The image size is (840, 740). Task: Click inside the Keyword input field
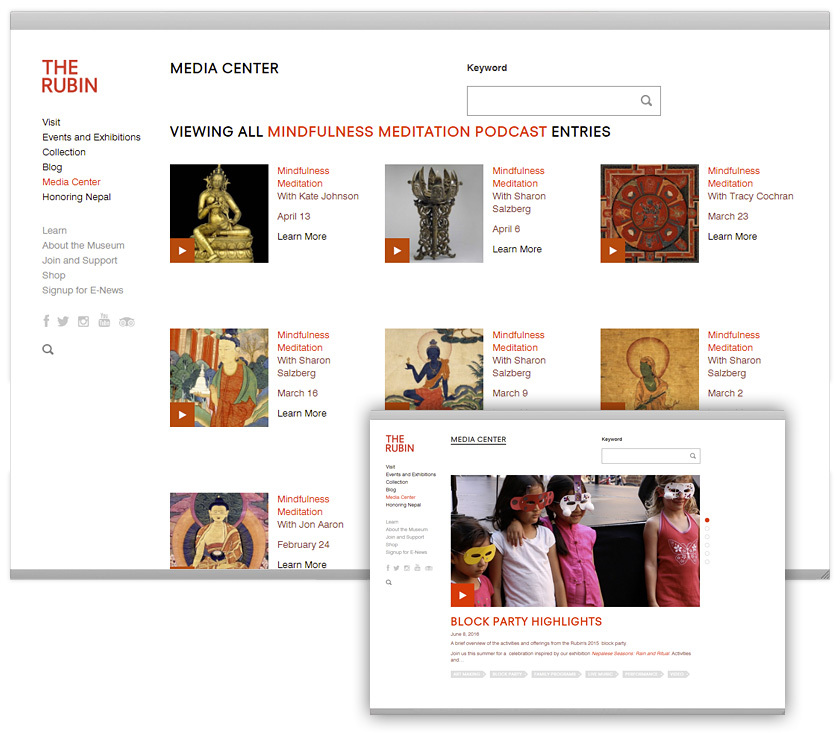click(x=550, y=101)
